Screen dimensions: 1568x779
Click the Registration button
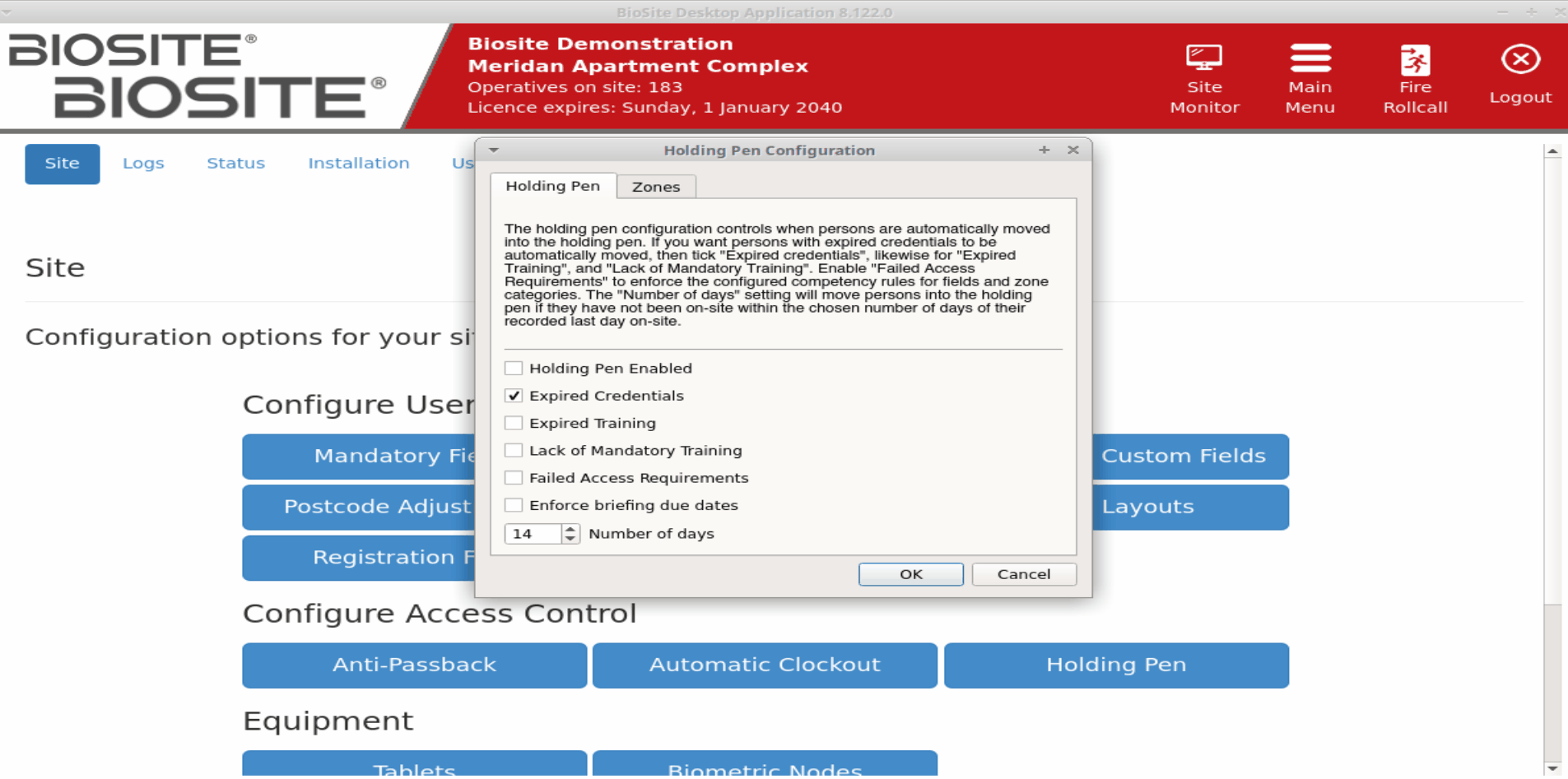click(x=359, y=558)
